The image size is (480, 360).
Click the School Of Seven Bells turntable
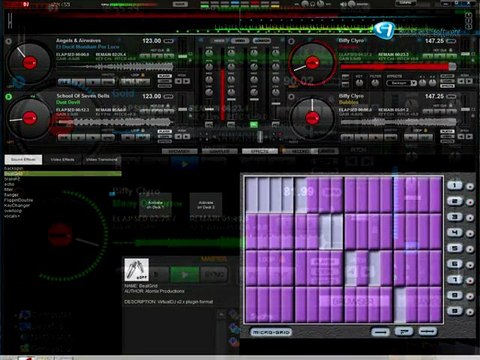[x=29, y=118]
